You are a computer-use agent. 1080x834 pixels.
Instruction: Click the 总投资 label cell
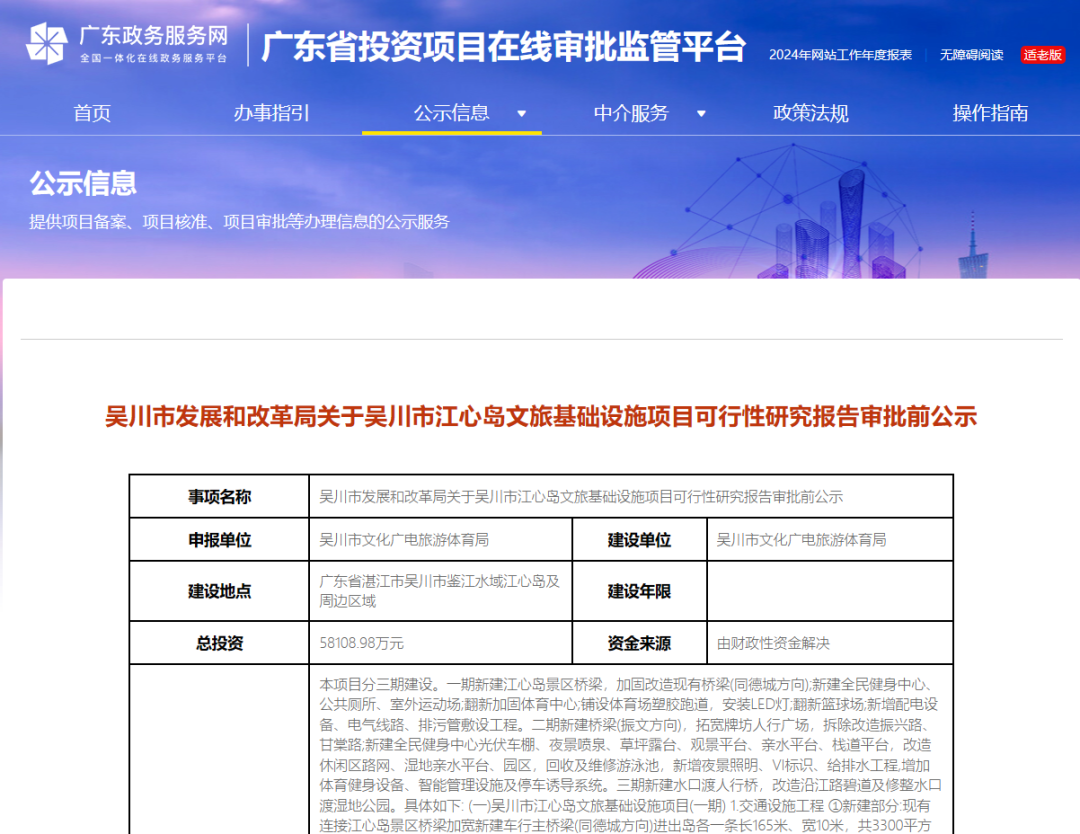[x=219, y=643]
